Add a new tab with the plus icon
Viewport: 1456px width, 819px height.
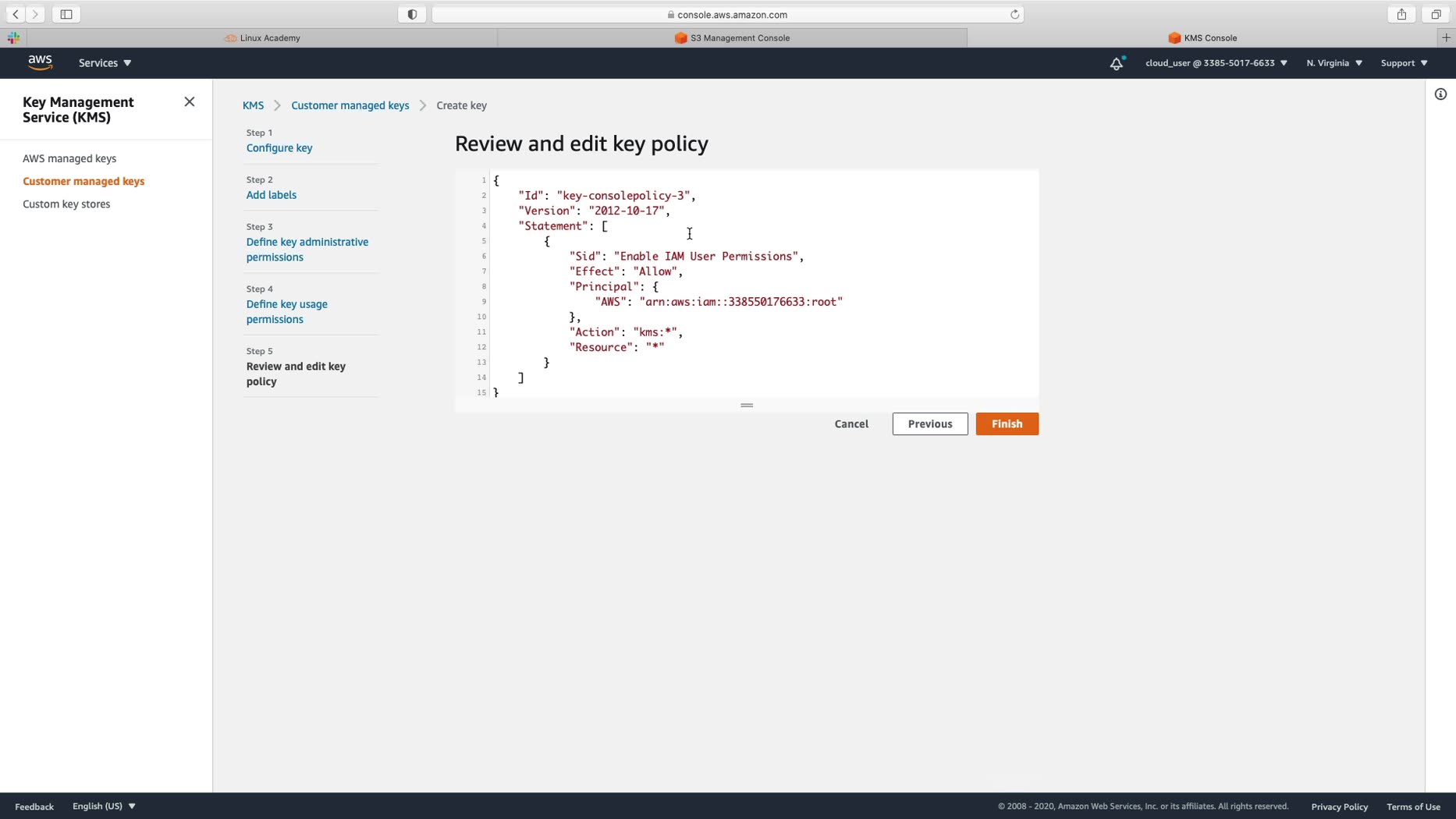point(1446,37)
